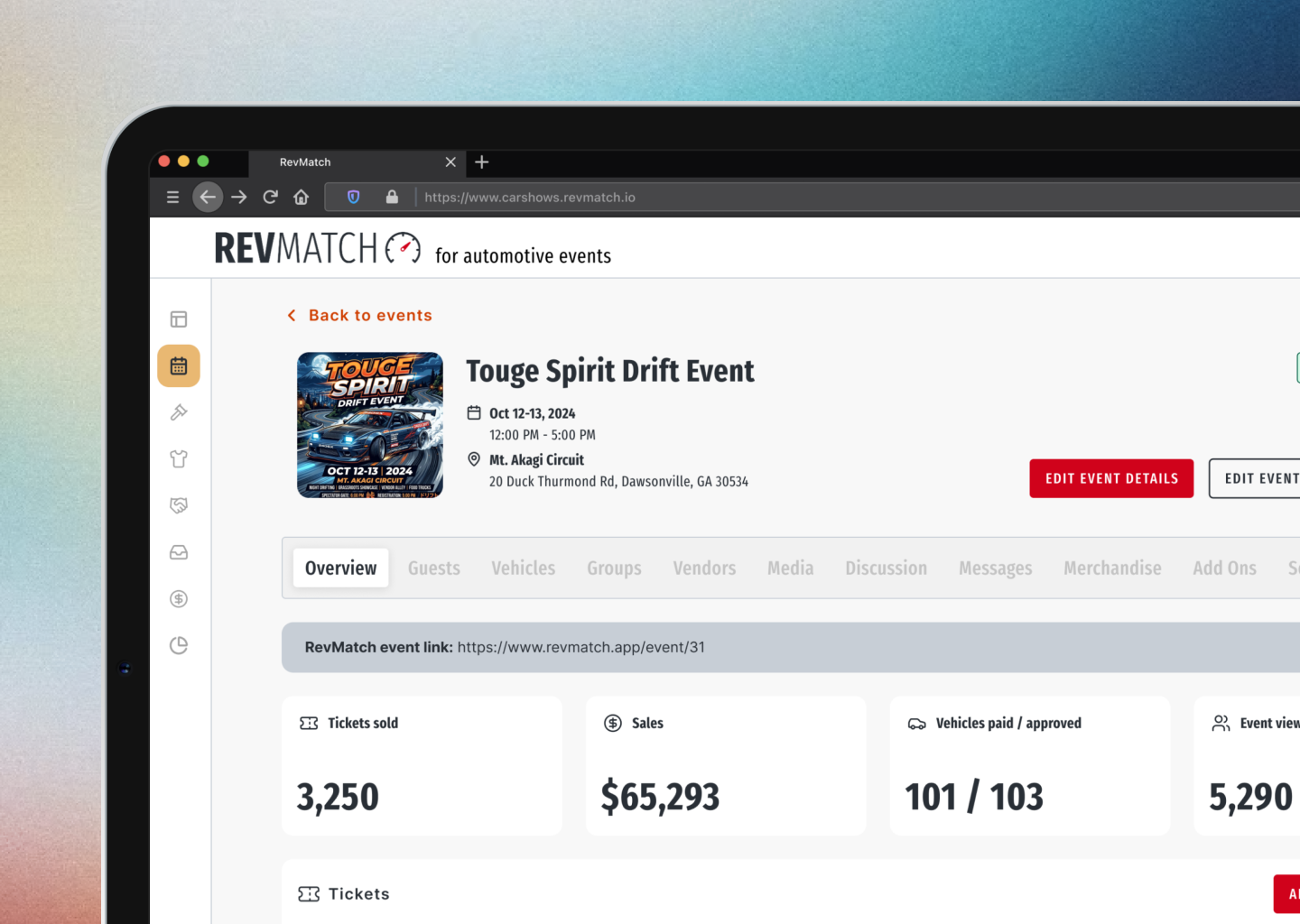
Task: Click the browser back arrow
Action: coord(208,197)
